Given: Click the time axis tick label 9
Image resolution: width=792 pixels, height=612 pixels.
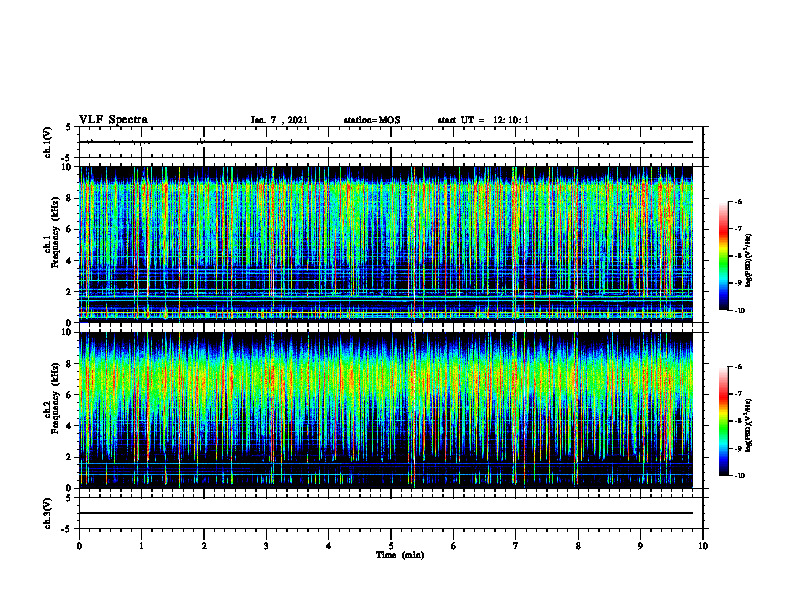Looking at the screenshot, I should click(x=640, y=546).
